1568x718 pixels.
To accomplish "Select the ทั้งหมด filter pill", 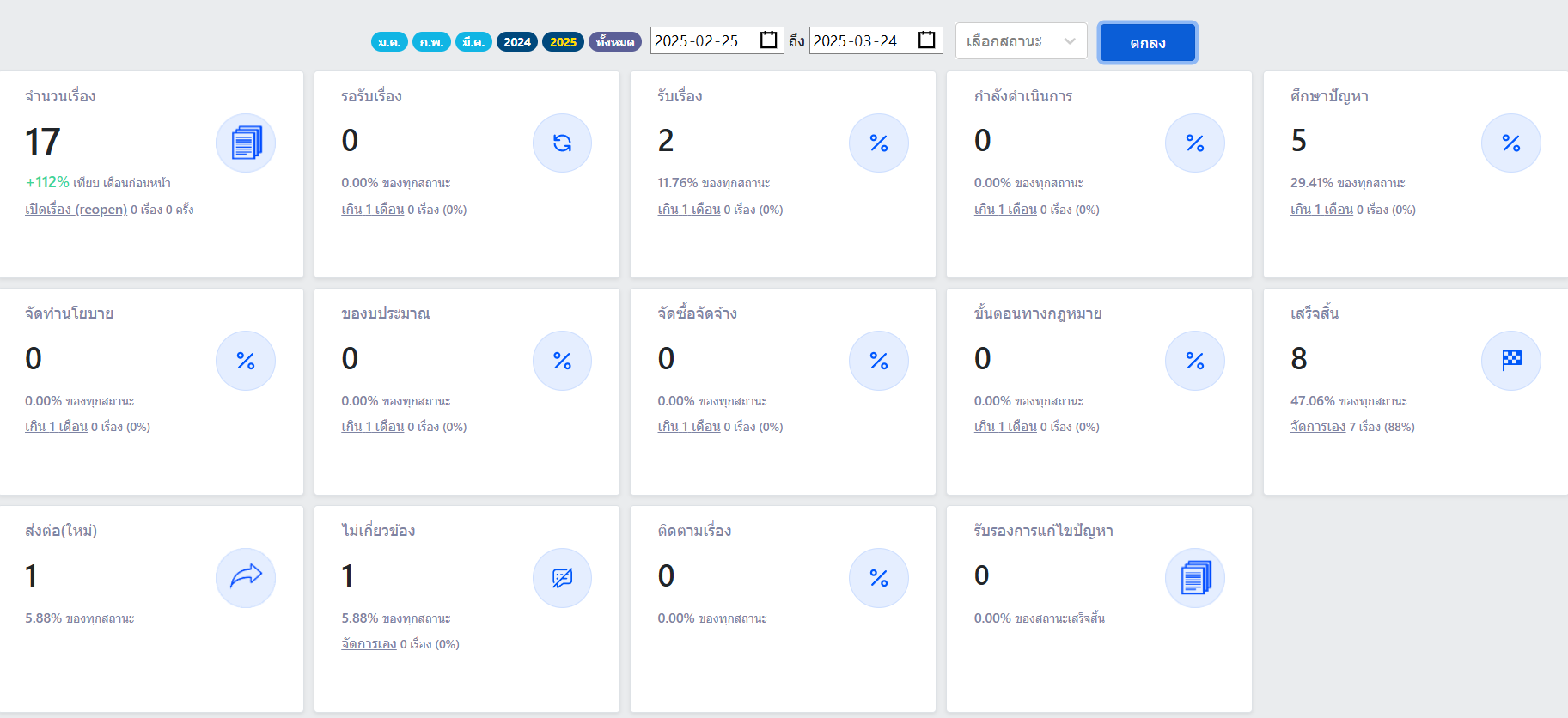I will pyautogui.click(x=615, y=42).
